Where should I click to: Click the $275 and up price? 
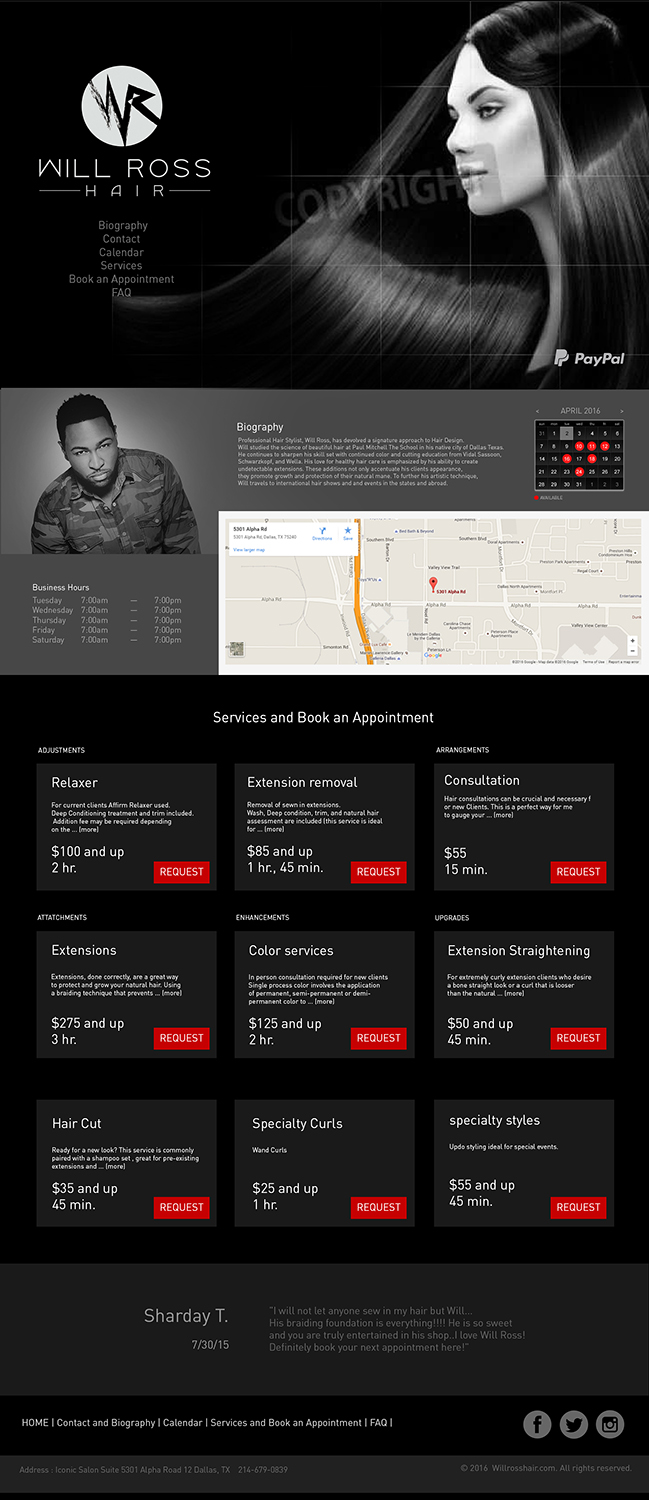88,1023
